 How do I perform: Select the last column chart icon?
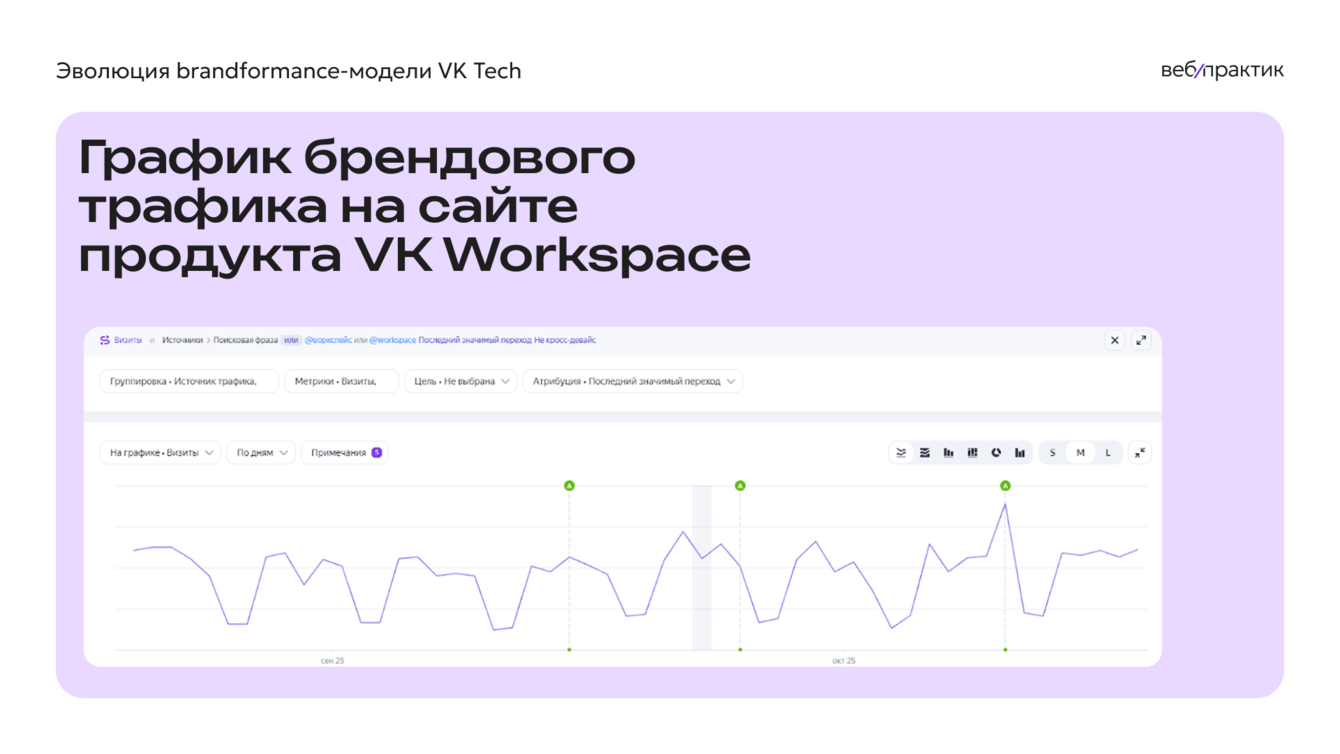tap(1020, 453)
